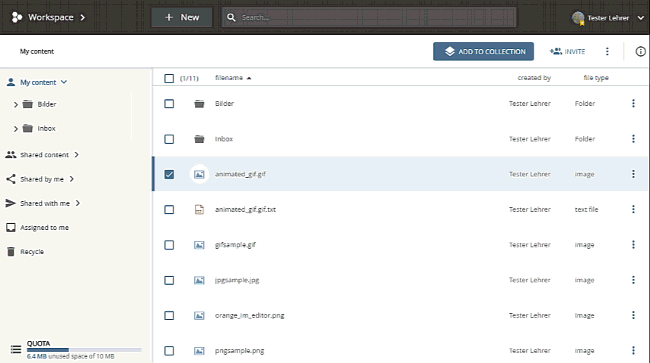The width and height of the screenshot is (650, 363).
Task: Expand the Inbox folder in sidebar tree
Action: point(16,129)
